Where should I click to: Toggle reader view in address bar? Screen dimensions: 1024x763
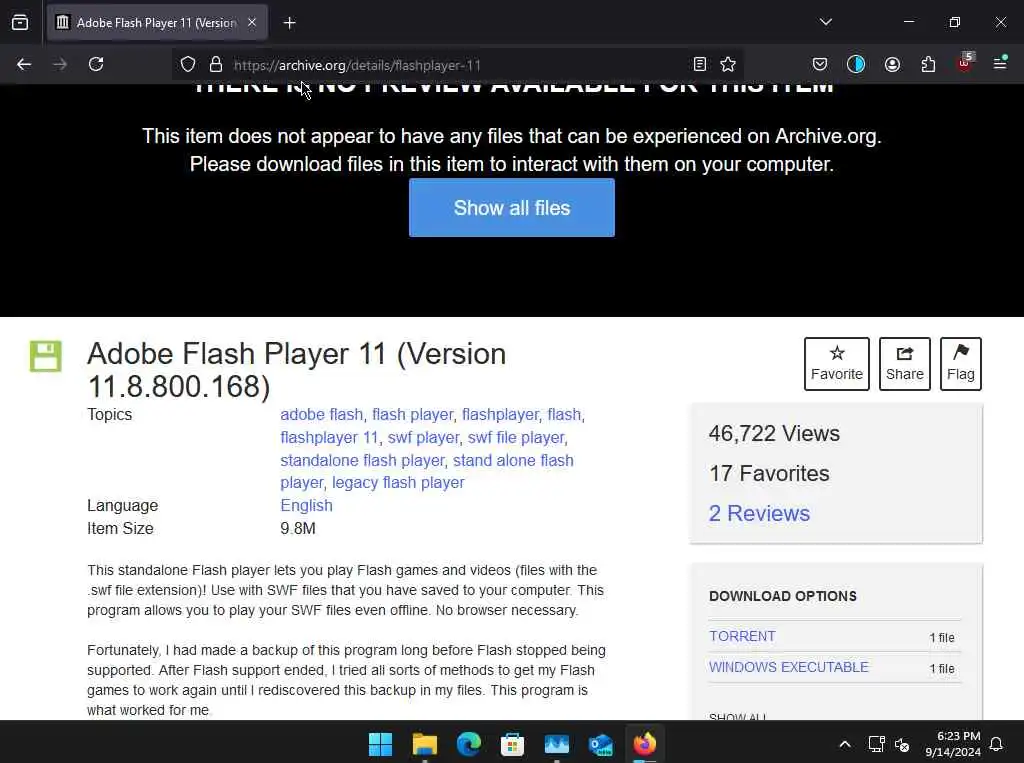coord(699,64)
